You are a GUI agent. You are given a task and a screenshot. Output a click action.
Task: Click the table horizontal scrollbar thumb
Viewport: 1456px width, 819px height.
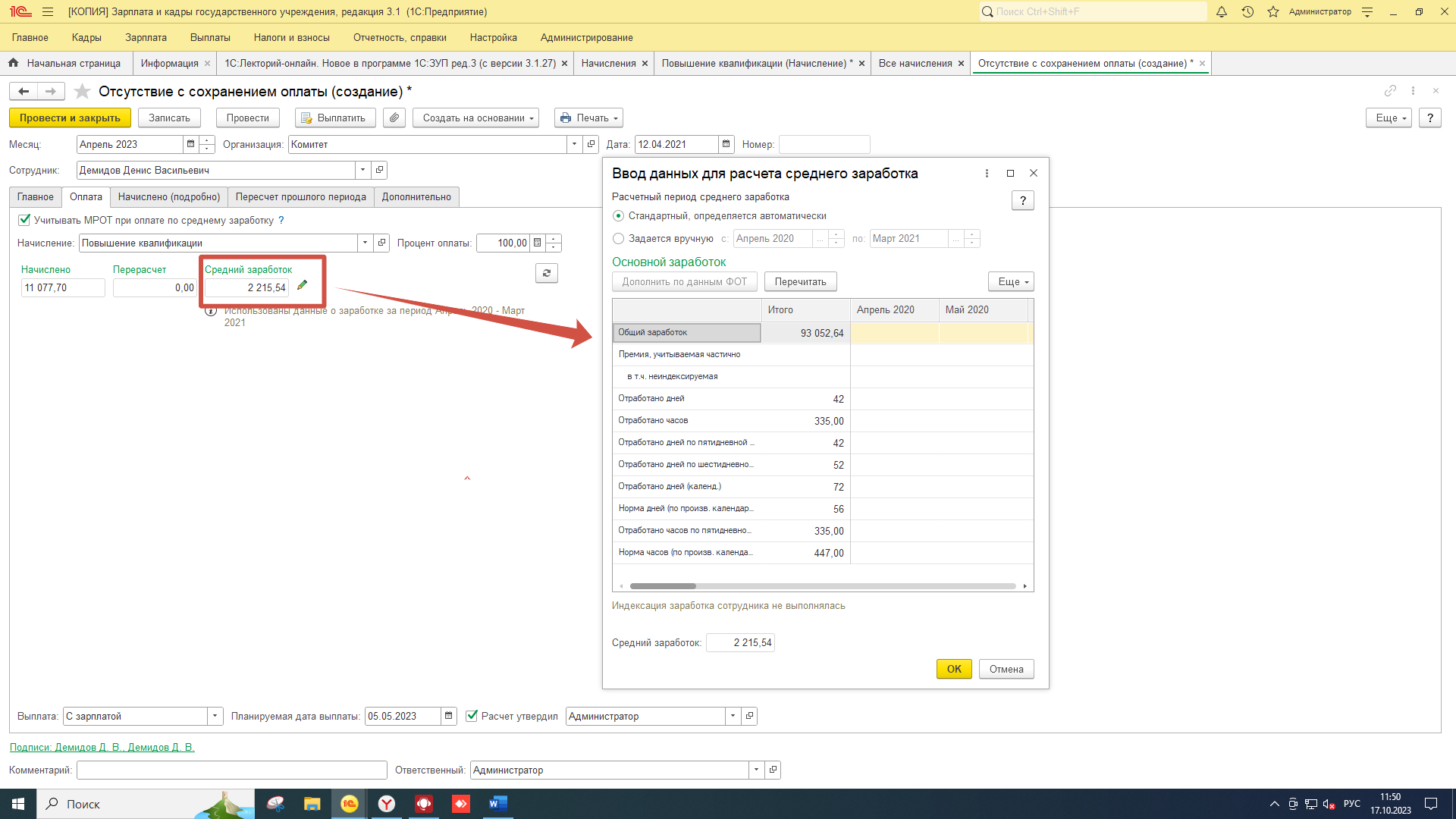point(662,586)
